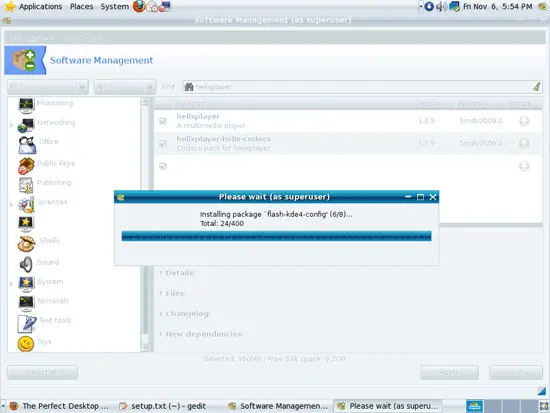Click the Quit button
This screenshot has width=550, height=413.
[516, 372]
